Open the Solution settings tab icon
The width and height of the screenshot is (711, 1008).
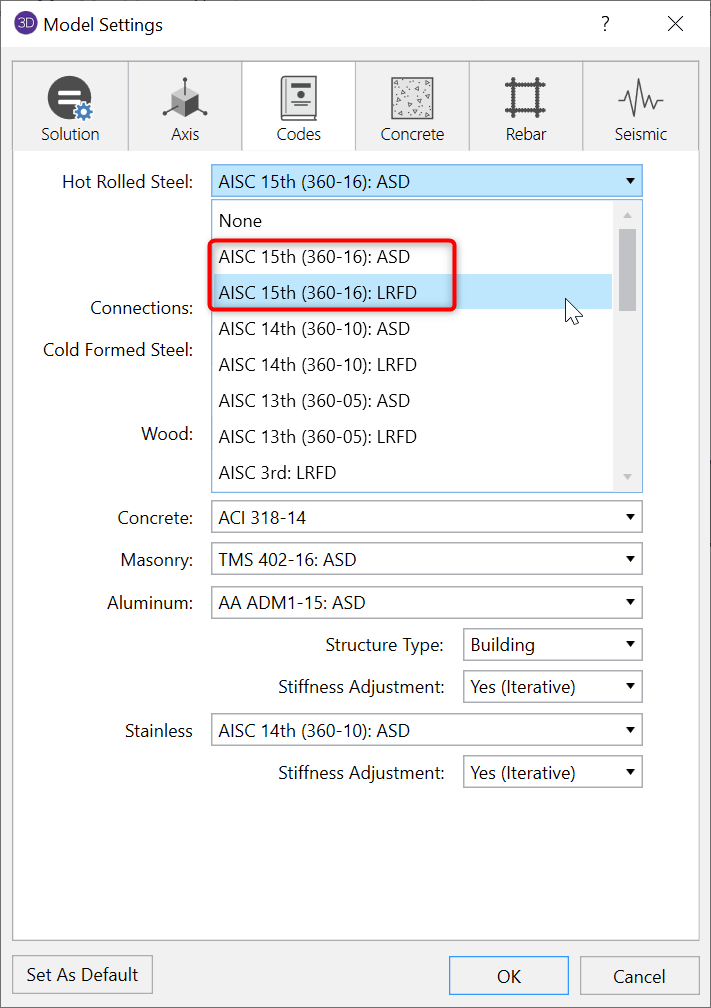click(x=70, y=99)
